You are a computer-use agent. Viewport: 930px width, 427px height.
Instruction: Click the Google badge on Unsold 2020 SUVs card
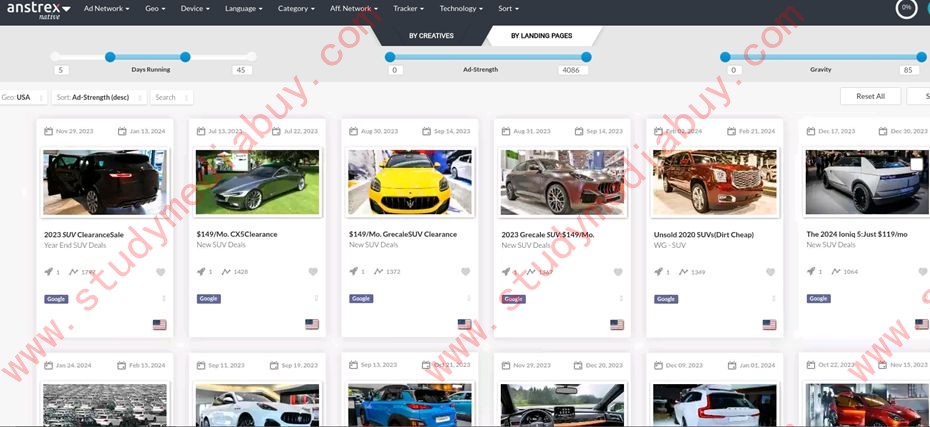[x=666, y=299]
